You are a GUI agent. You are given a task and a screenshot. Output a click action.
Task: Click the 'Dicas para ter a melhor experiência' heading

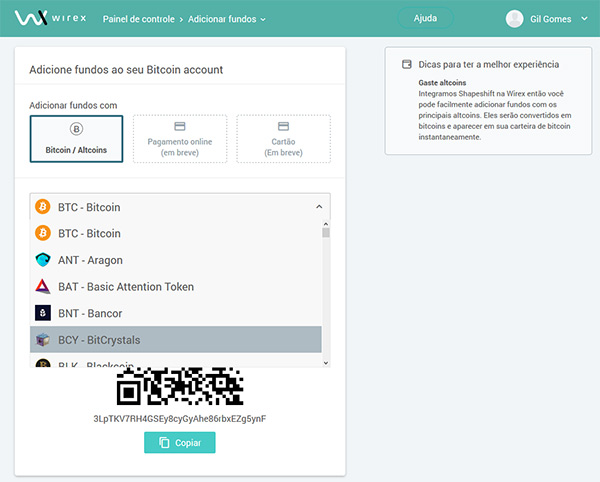click(x=489, y=64)
